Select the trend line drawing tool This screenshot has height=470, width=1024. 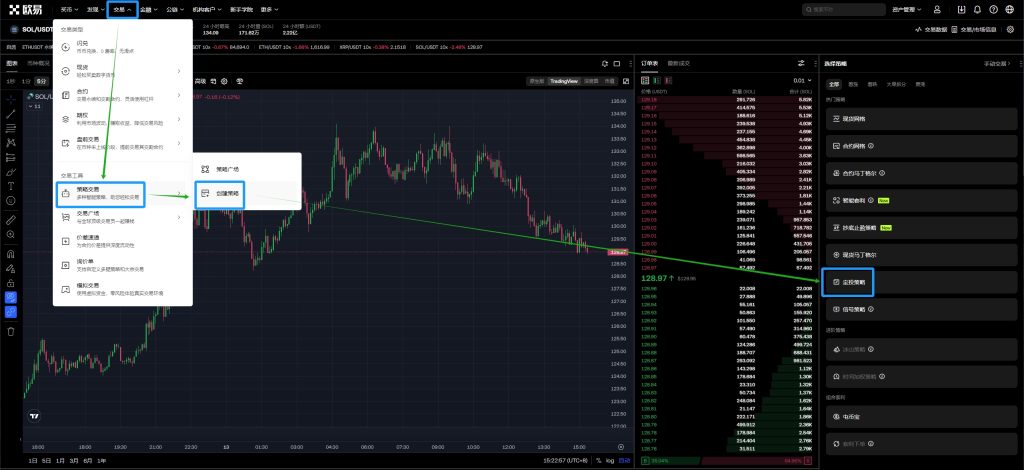tap(10, 114)
